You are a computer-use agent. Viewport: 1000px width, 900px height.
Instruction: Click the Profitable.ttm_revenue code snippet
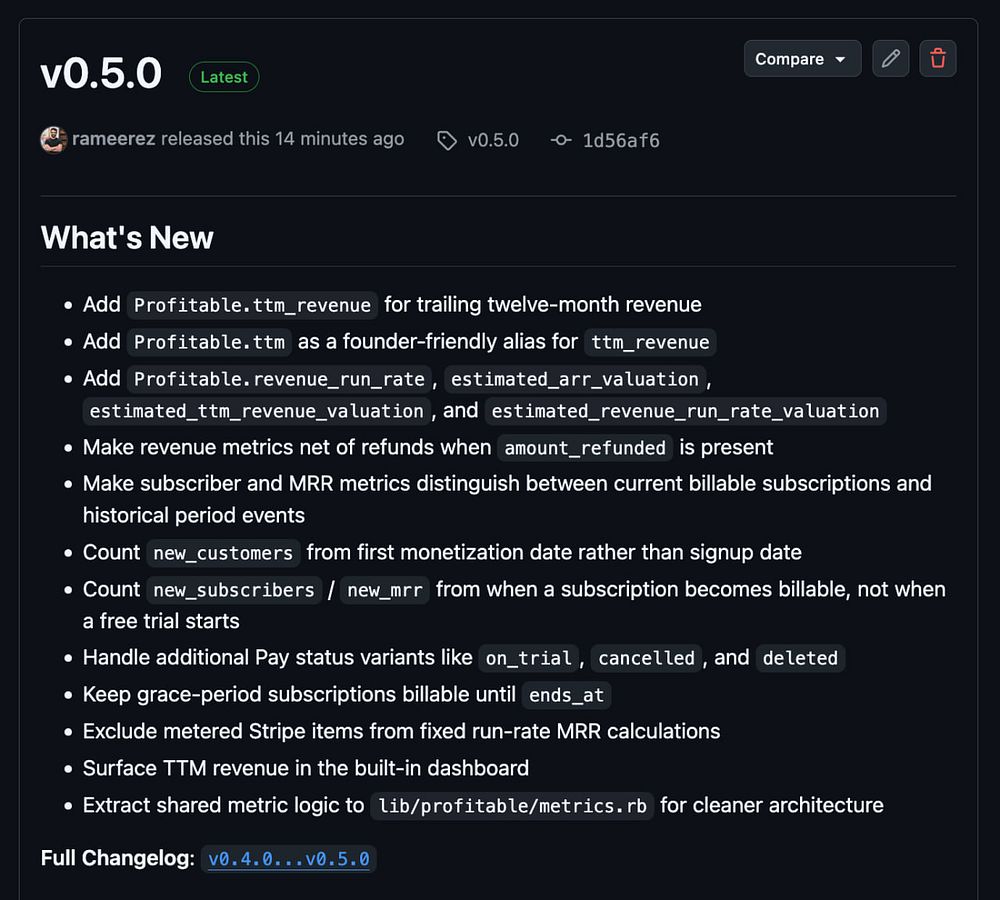(253, 305)
